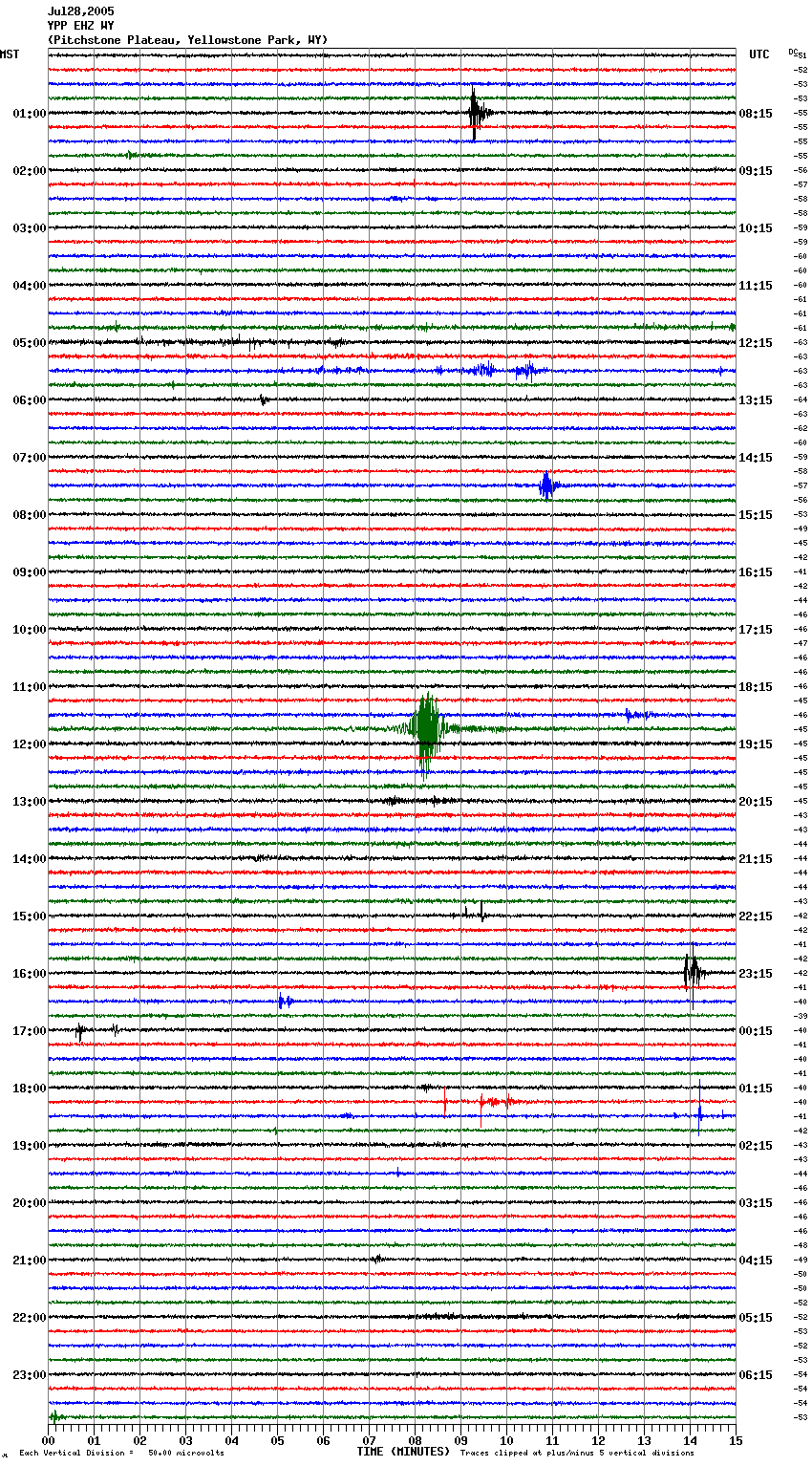812x1466 pixels.
Task: Click the Each Vertical Division 50.00 microvolts note
Action: tap(122, 1453)
